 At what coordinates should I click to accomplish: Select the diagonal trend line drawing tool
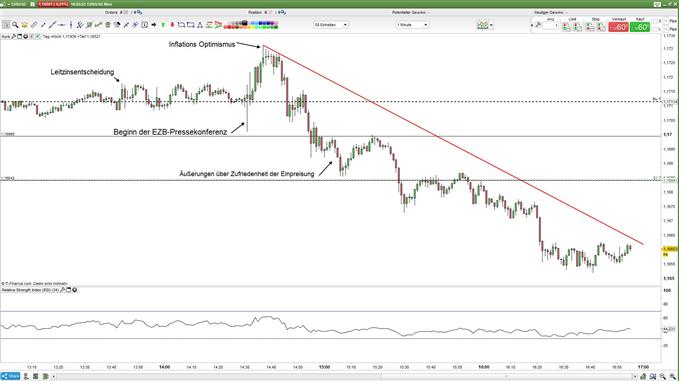coord(52,25)
